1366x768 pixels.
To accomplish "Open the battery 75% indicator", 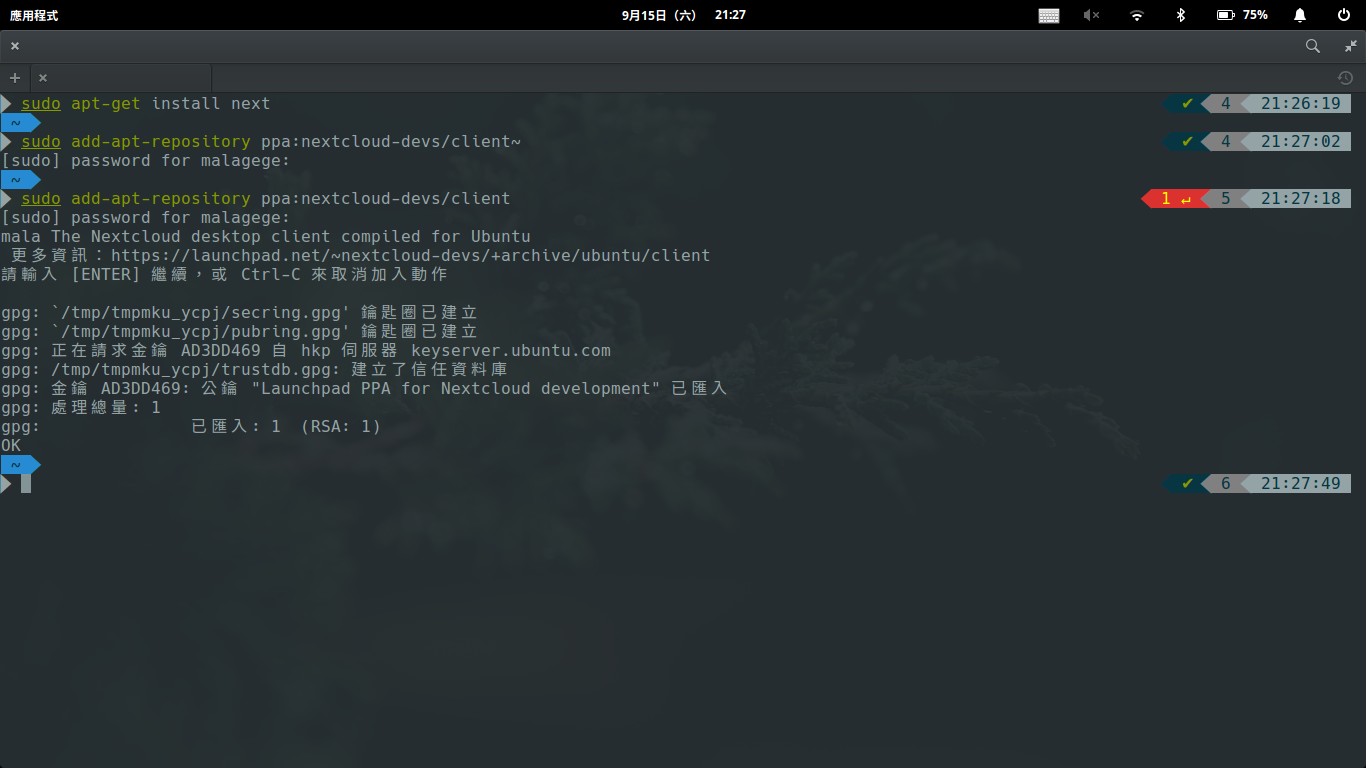I will click(x=1242, y=15).
